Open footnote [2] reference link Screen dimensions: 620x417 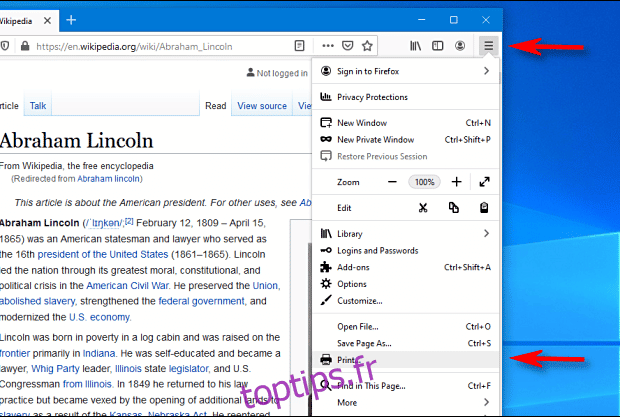[x=129, y=221]
